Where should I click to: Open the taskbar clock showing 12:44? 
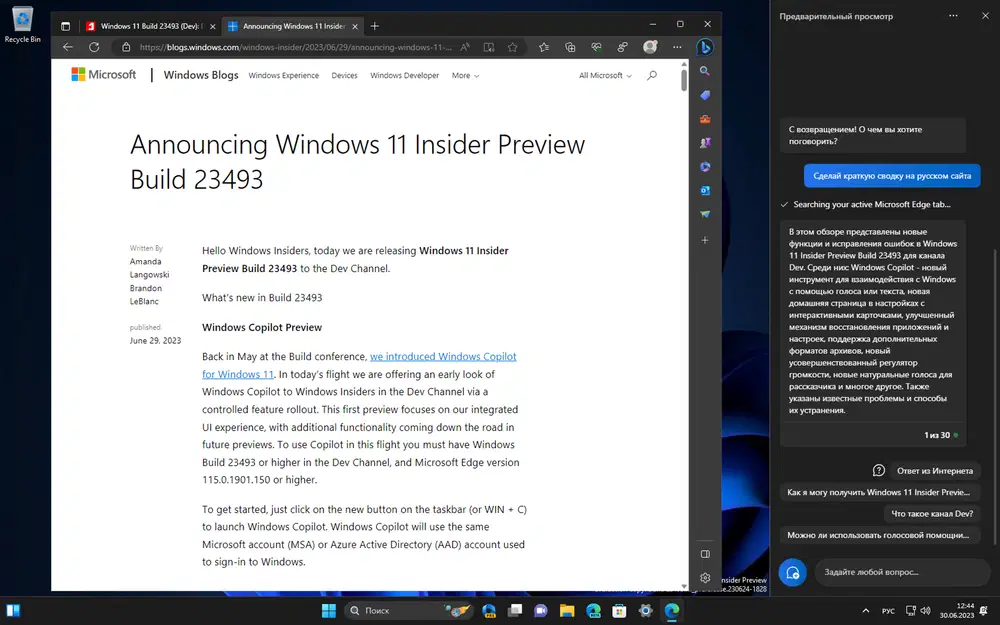(x=957, y=610)
